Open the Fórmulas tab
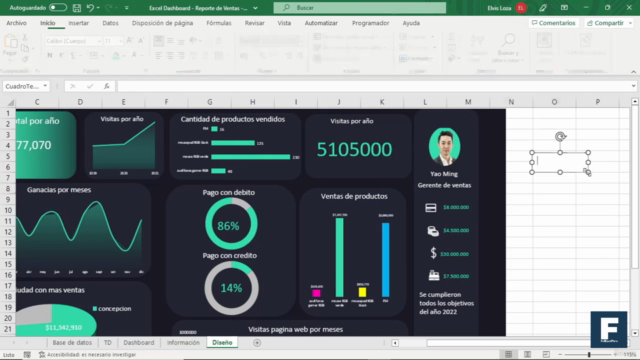Image resolution: width=640 pixels, height=360 pixels. coord(219,23)
